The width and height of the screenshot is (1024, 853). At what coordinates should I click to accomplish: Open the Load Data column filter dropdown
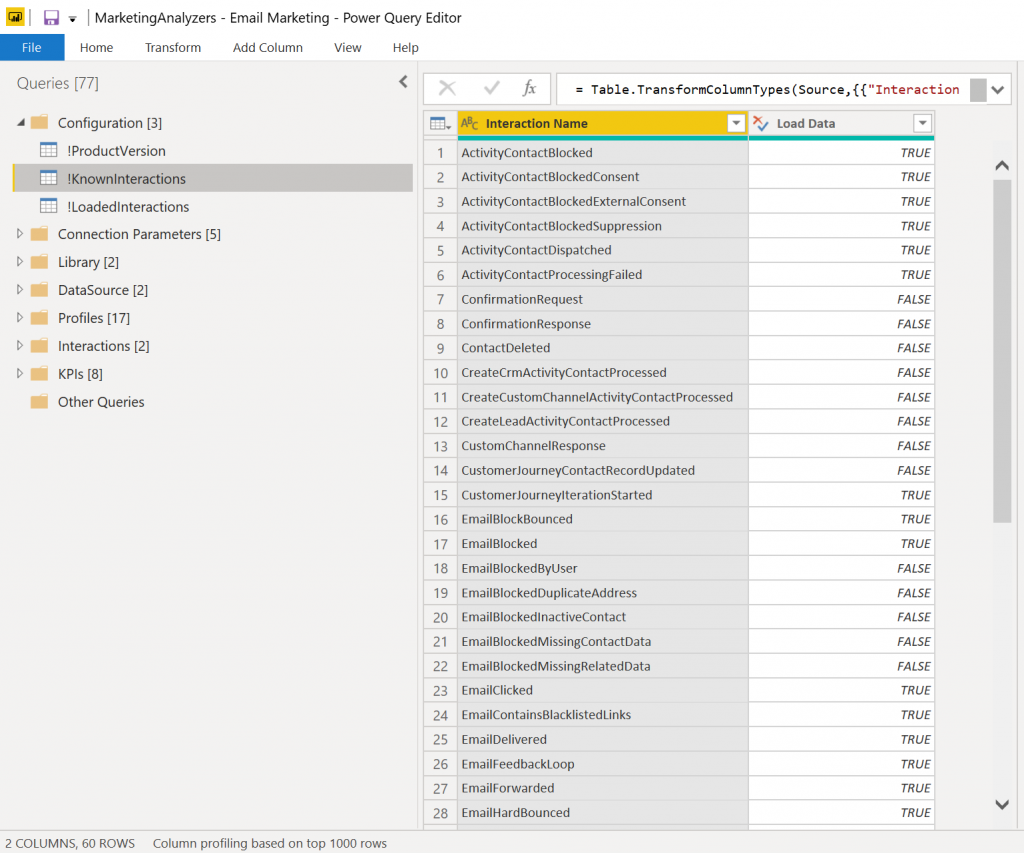point(922,123)
